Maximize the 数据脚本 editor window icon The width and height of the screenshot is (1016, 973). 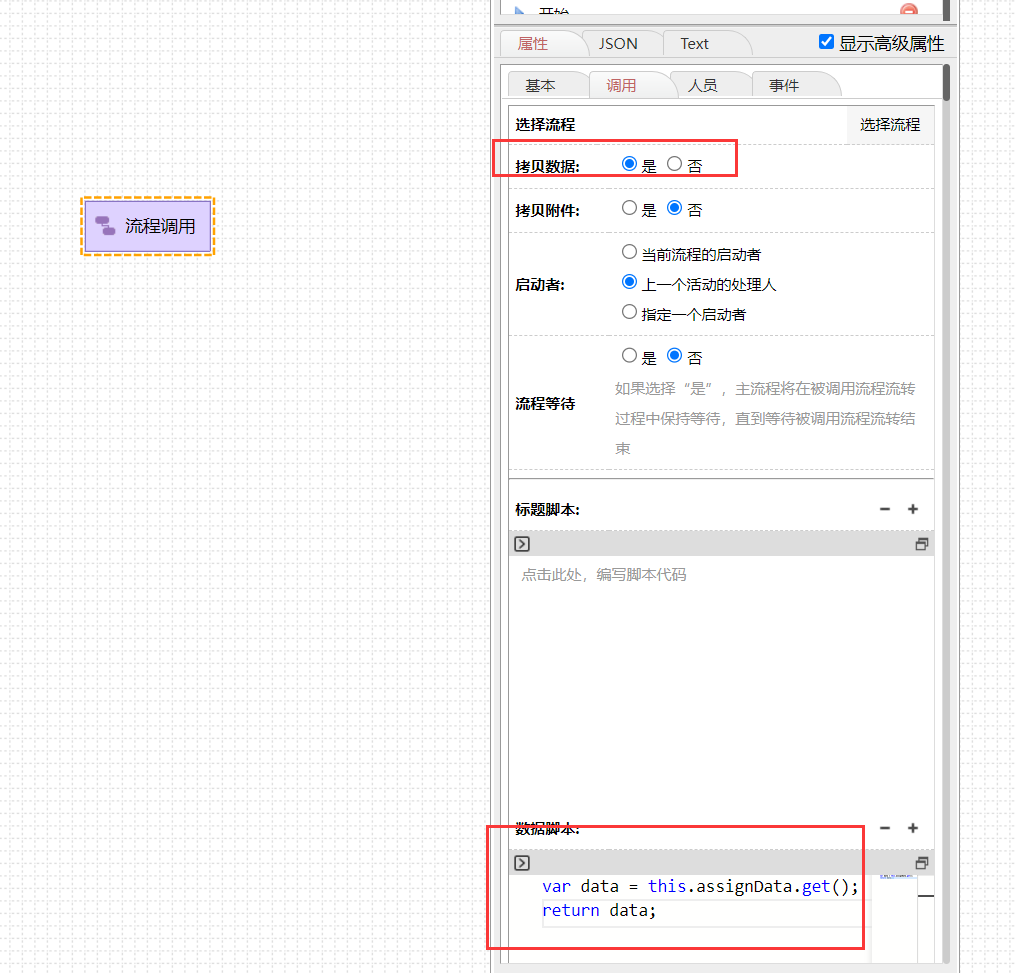921,863
